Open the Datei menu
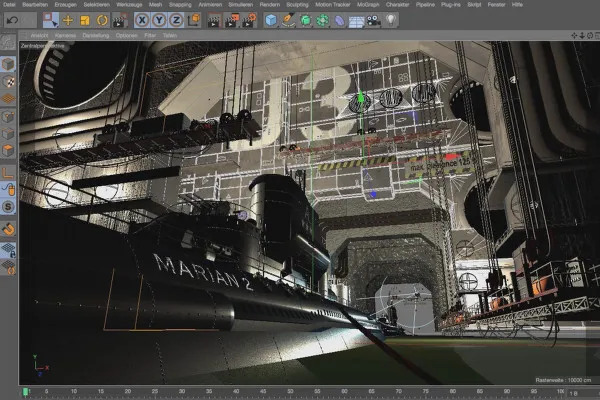The width and height of the screenshot is (600, 400). point(9,5)
